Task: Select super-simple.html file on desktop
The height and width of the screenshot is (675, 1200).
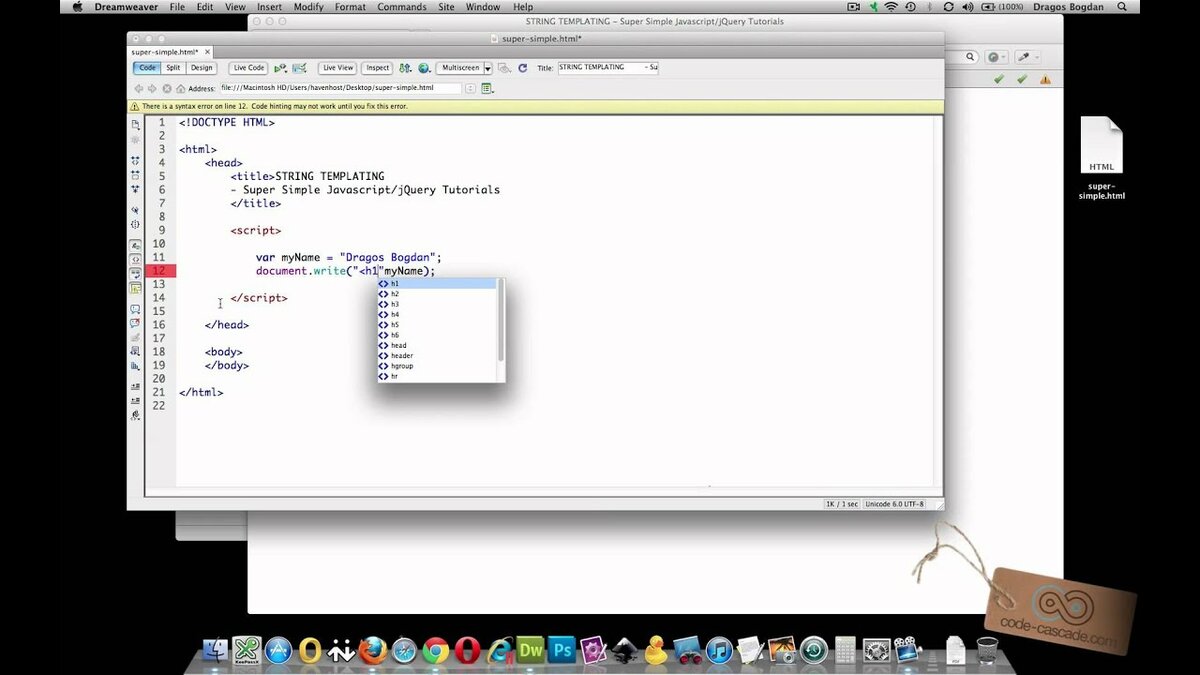Action: pos(1101,158)
